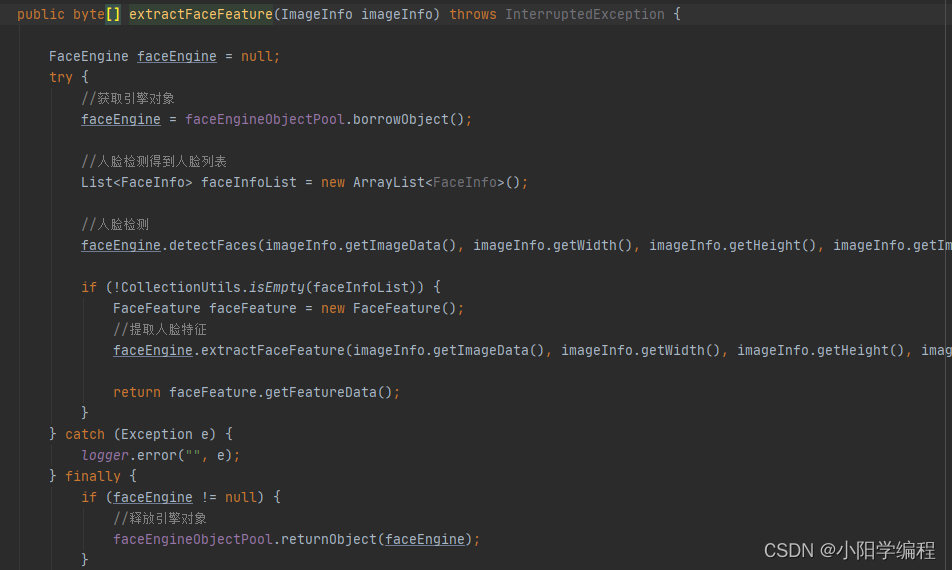Click the InterruptedException in throws clause
Image resolution: width=952 pixels, height=570 pixels.
coord(585,14)
